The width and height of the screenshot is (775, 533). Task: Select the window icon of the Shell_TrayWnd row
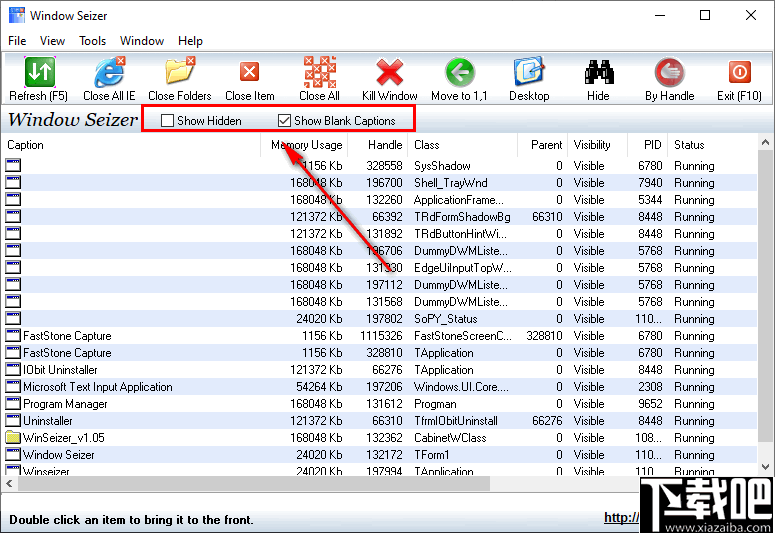coord(13,182)
